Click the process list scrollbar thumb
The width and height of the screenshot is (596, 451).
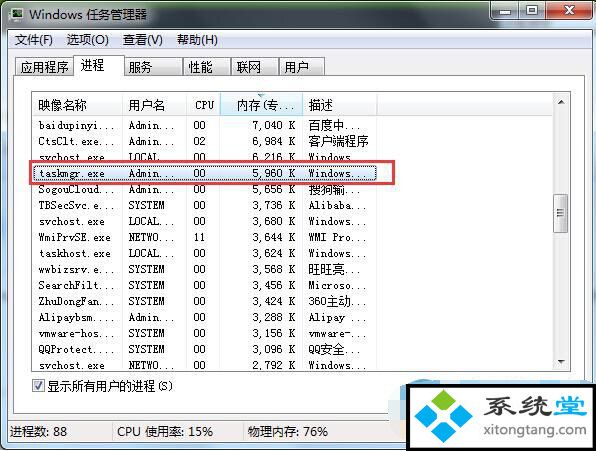tap(560, 213)
